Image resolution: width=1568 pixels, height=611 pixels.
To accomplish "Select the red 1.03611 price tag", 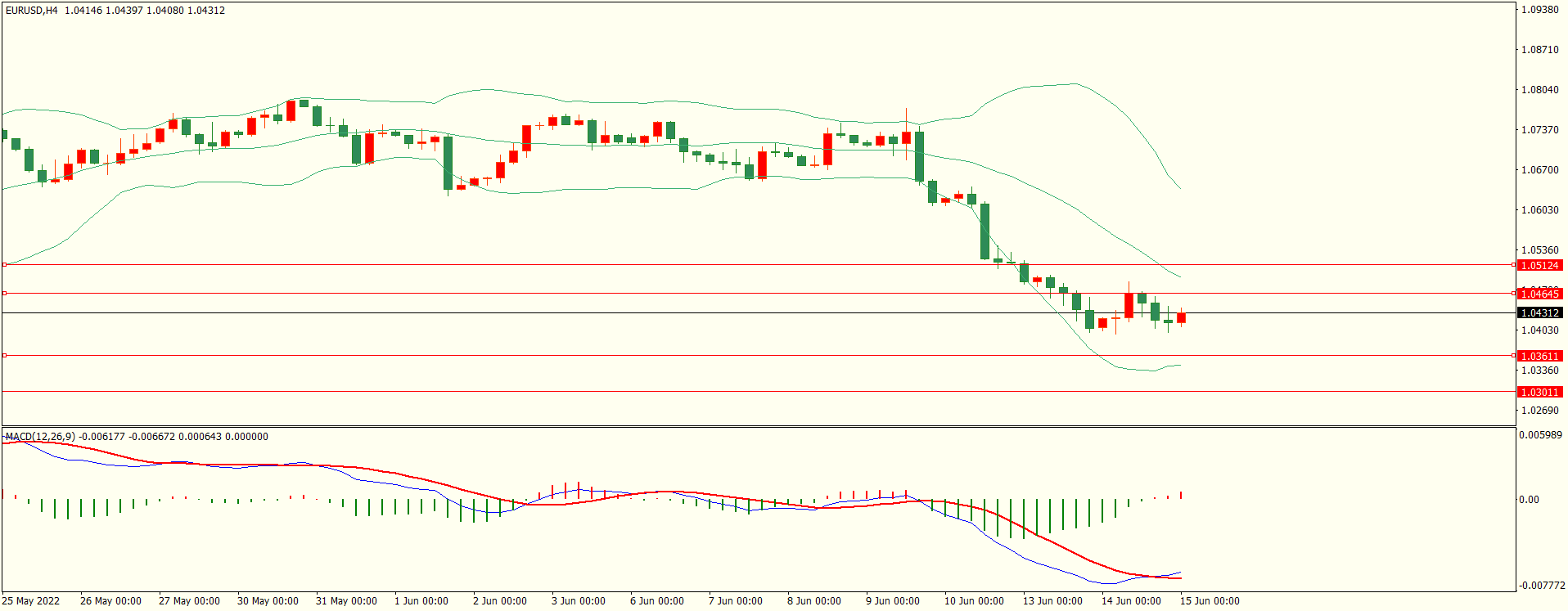I will (x=1539, y=356).
